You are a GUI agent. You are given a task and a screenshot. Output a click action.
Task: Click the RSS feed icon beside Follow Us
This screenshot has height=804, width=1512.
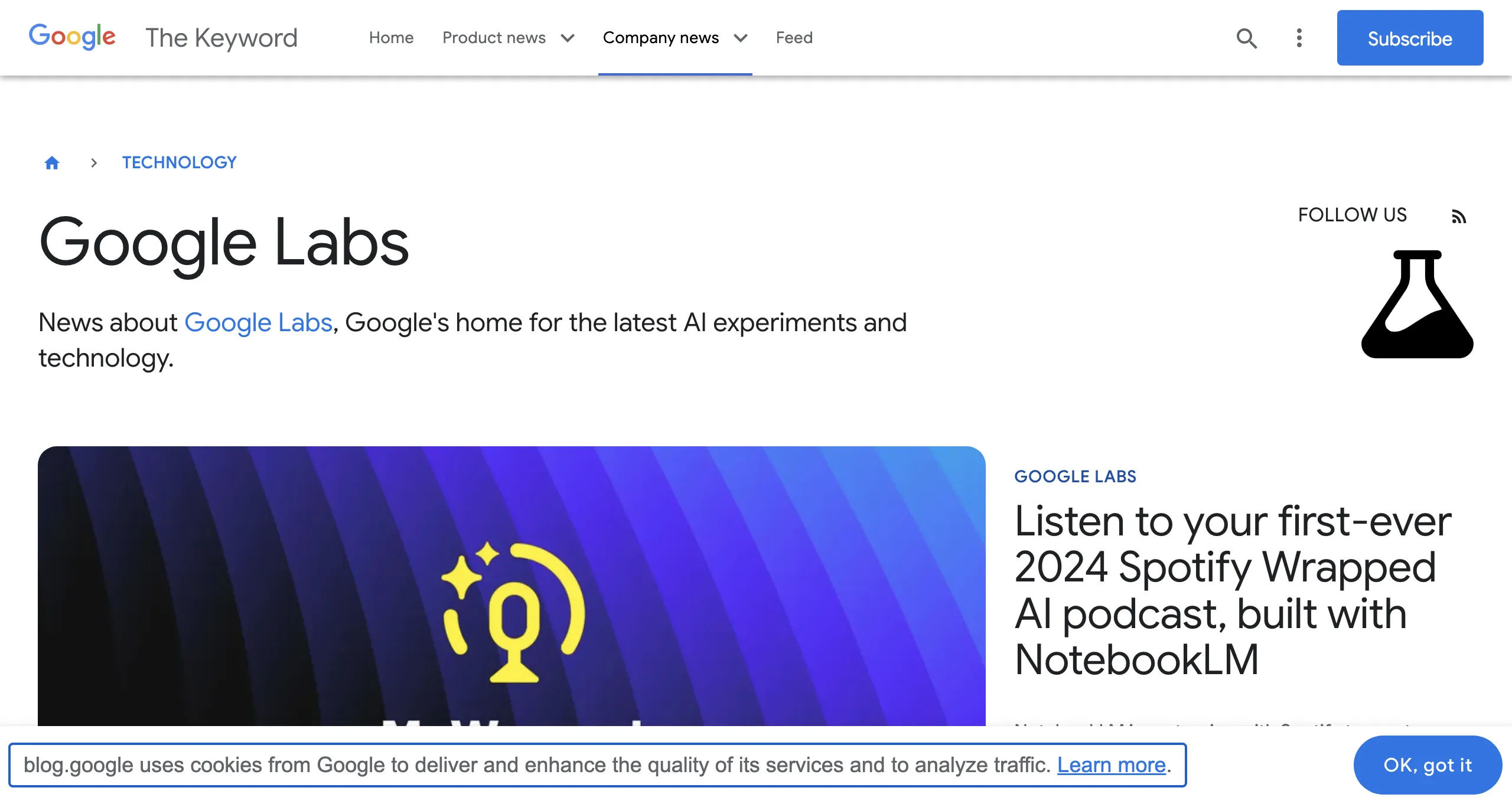[x=1459, y=216]
